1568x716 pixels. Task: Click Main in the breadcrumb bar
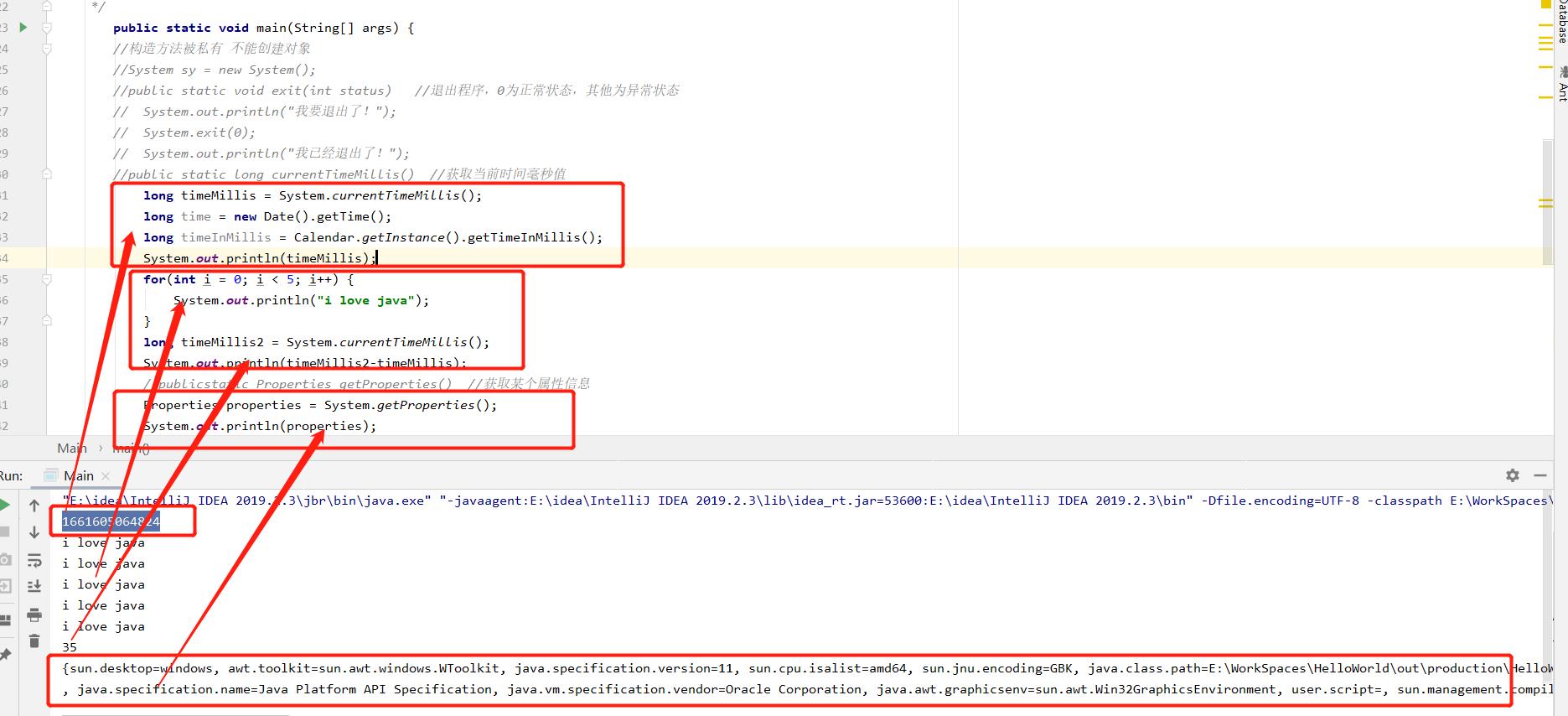[x=72, y=449]
